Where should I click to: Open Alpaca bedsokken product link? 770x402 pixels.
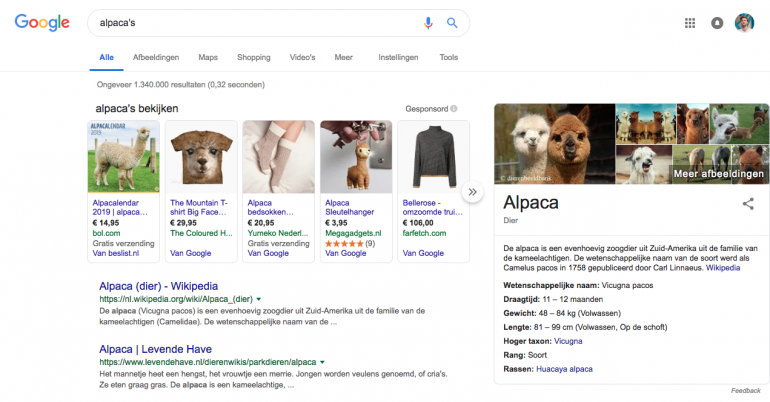[271, 207]
